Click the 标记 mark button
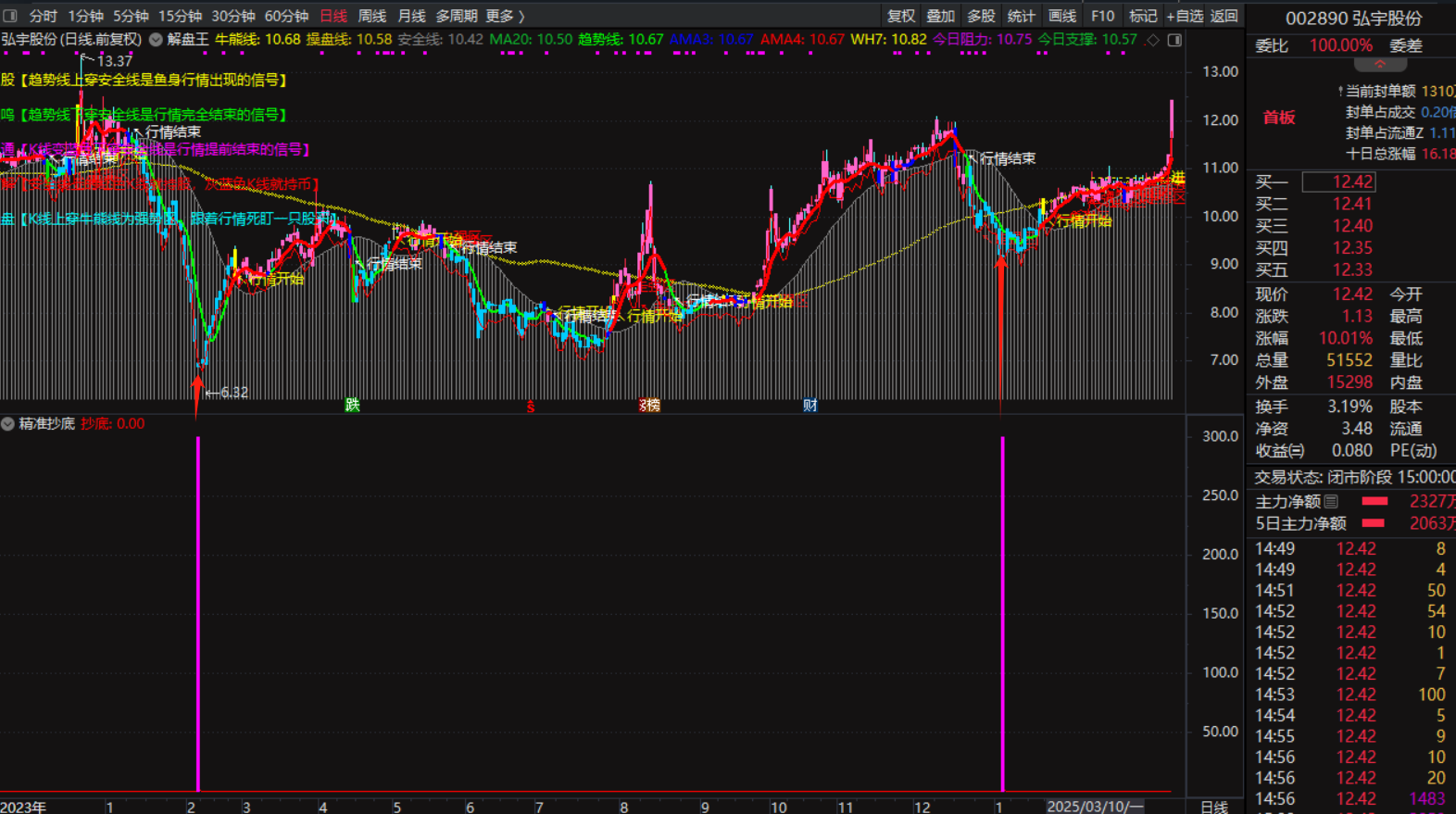The image size is (1456, 814). 1143,16
